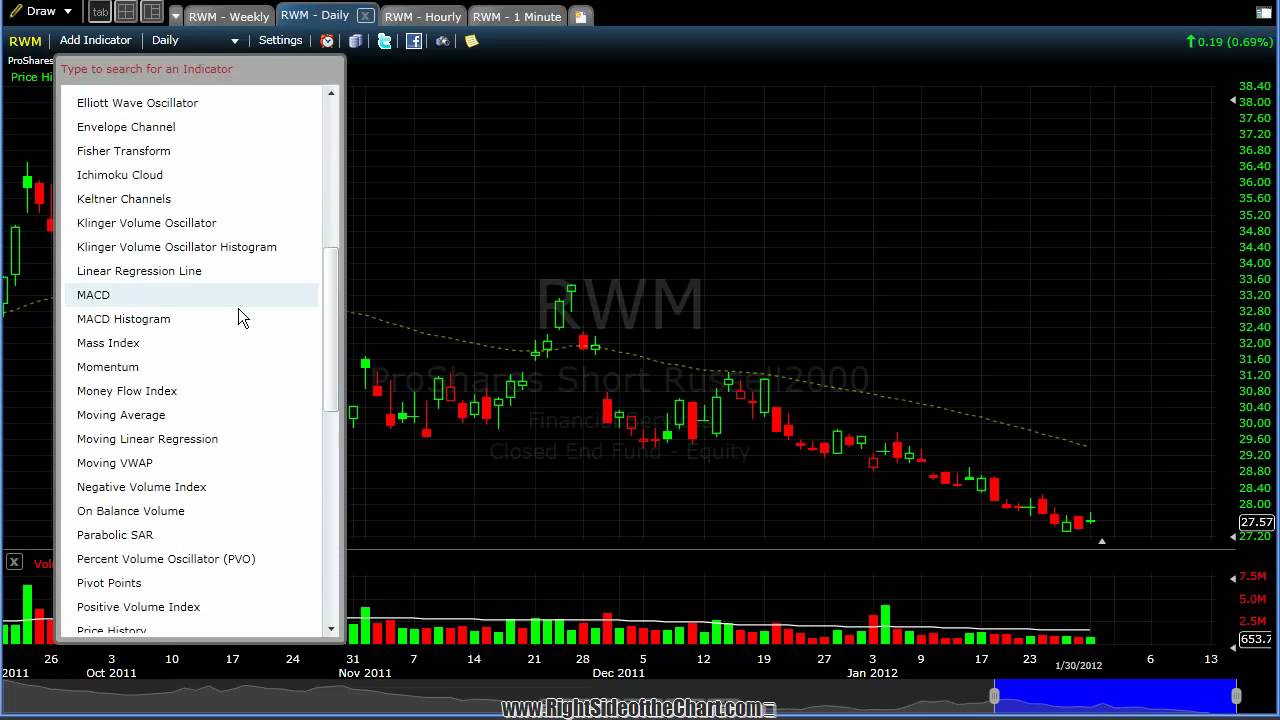This screenshot has height=720, width=1280.
Task: Choose Fisher Transform from the list
Action: tap(192, 151)
